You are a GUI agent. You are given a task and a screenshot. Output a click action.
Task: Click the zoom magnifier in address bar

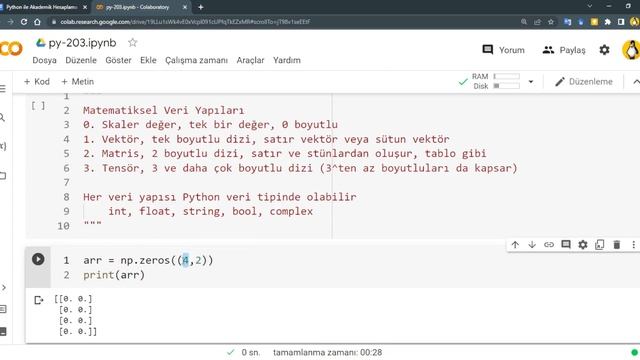[524, 22]
